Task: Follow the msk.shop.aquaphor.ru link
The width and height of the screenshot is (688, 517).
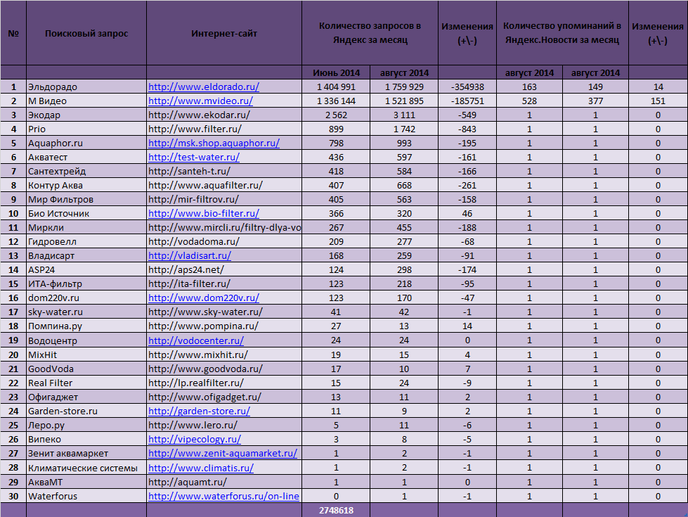Action: 214,143
